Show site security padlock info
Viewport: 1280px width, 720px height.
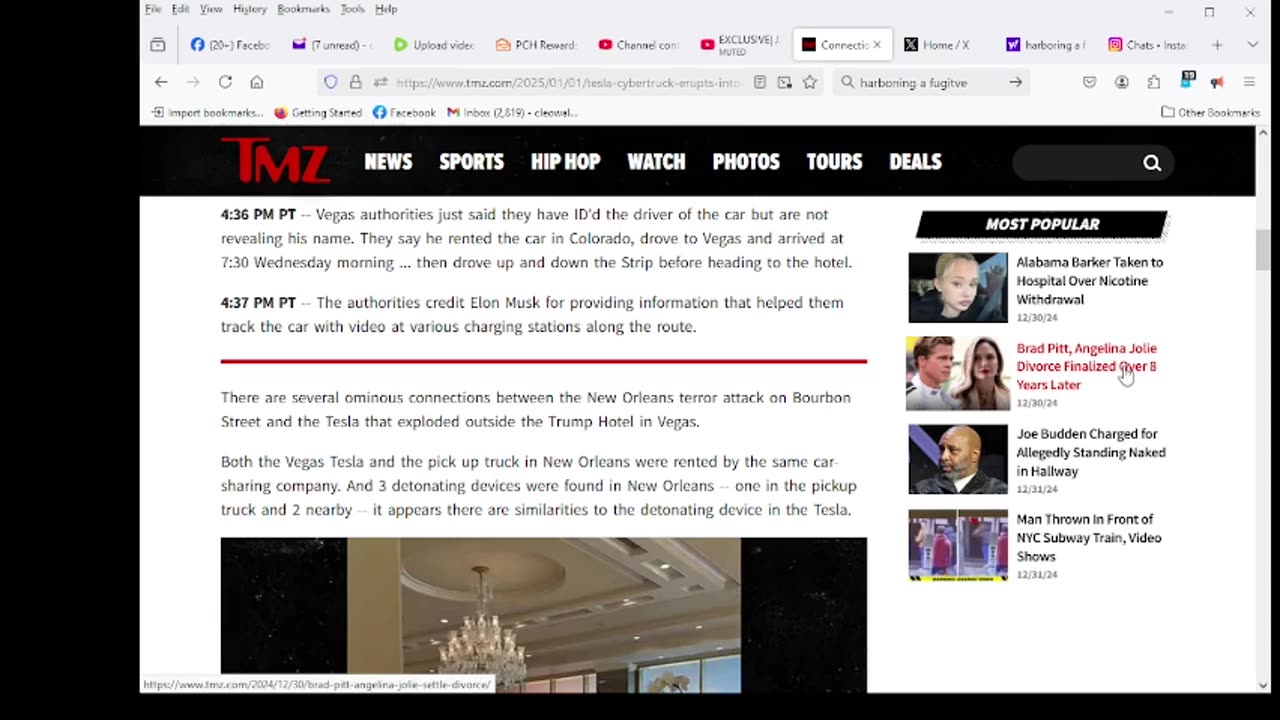coord(355,82)
